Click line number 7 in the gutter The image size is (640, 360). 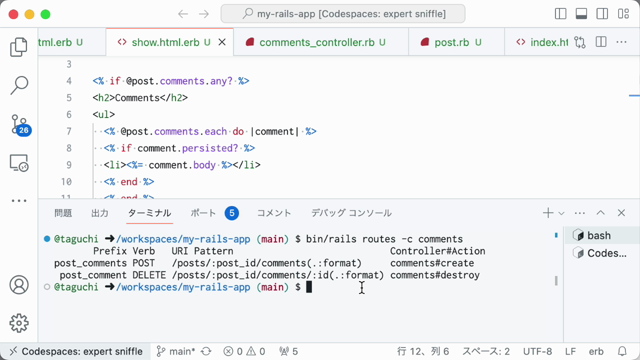[x=69, y=131]
